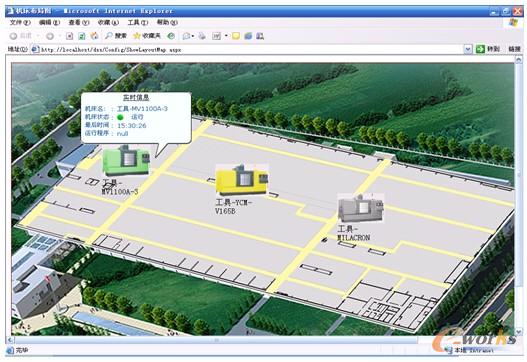Open the 文件 (File) menu
The height and width of the screenshot is (362, 527).
click(x=20, y=22)
